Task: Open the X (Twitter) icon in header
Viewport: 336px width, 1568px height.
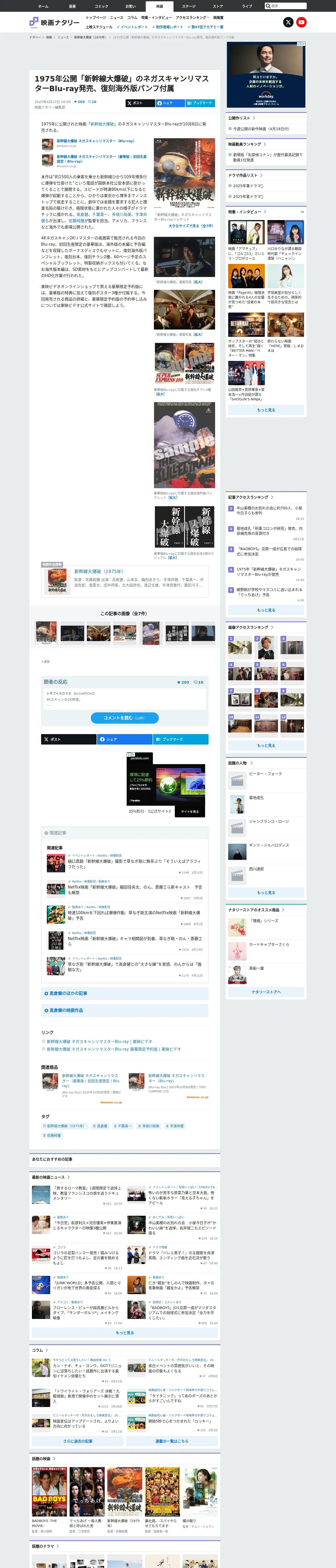Action: [x=288, y=22]
